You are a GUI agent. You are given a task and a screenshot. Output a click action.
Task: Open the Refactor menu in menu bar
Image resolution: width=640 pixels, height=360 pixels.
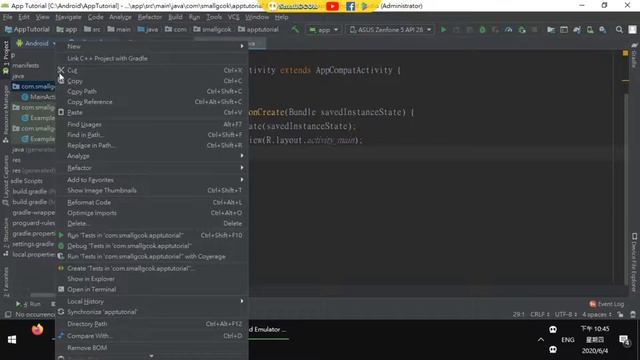(x=150, y=17)
